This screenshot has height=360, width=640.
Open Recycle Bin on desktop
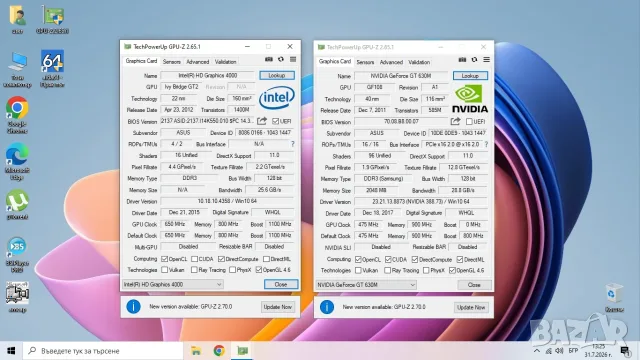[614, 297]
